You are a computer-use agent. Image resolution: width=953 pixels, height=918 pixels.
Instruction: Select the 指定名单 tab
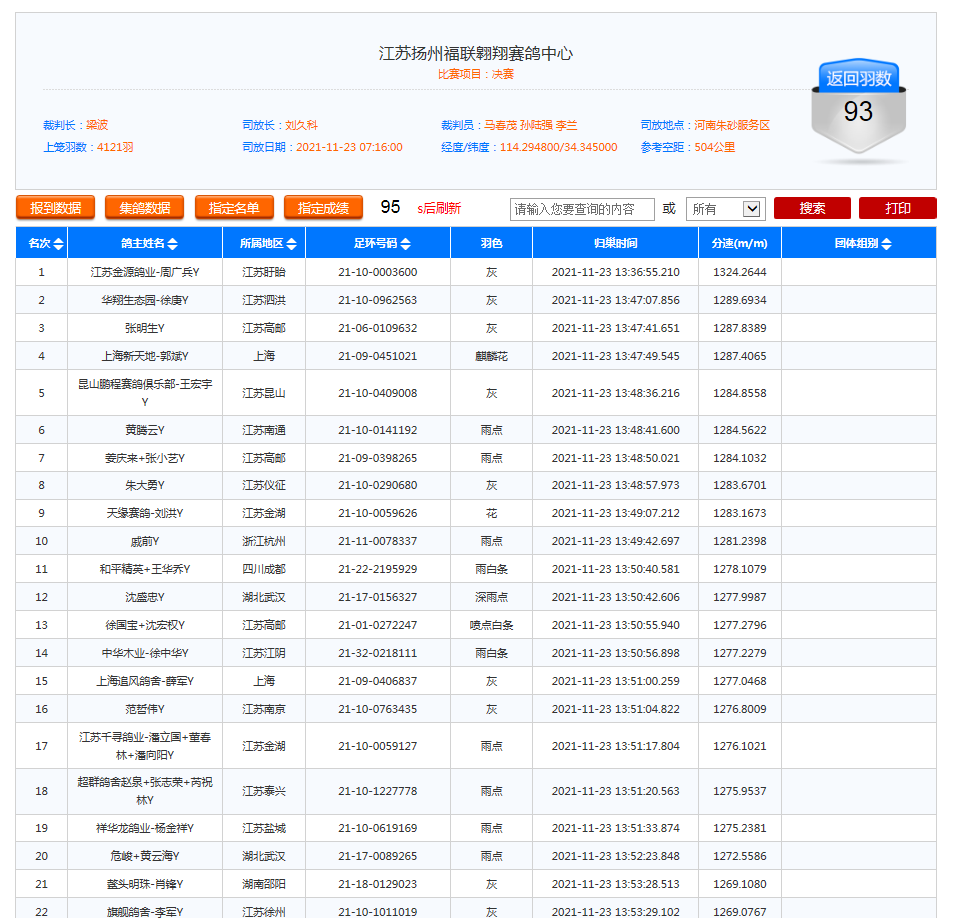(234, 208)
